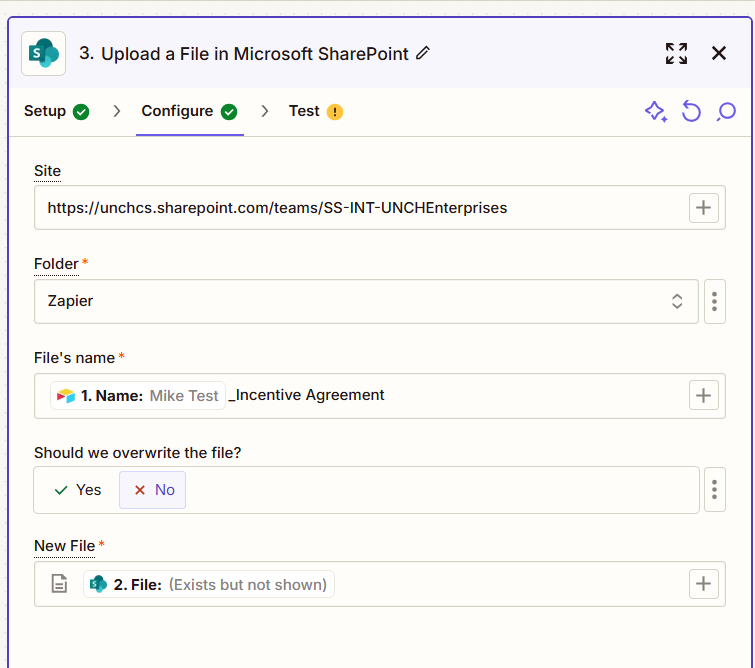
Task: Open three-dot menu beside overwrite option
Action: (x=715, y=490)
